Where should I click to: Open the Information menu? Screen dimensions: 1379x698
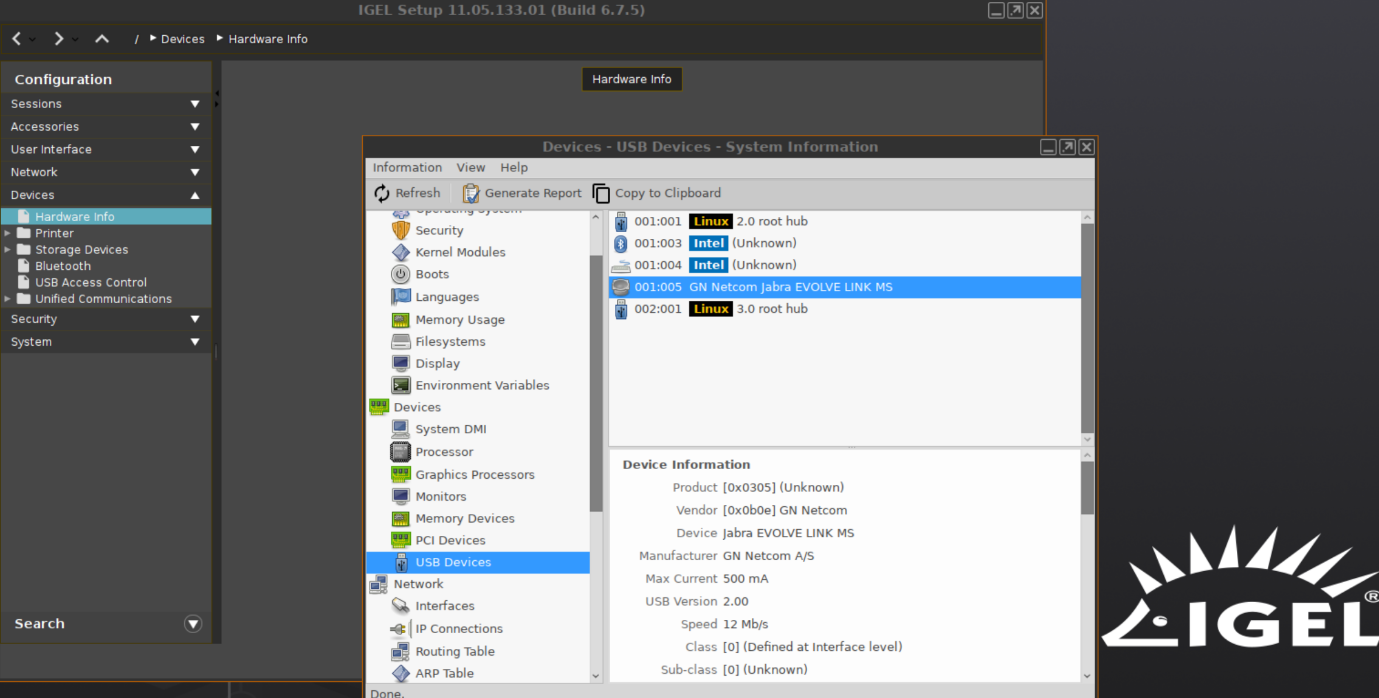407,168
